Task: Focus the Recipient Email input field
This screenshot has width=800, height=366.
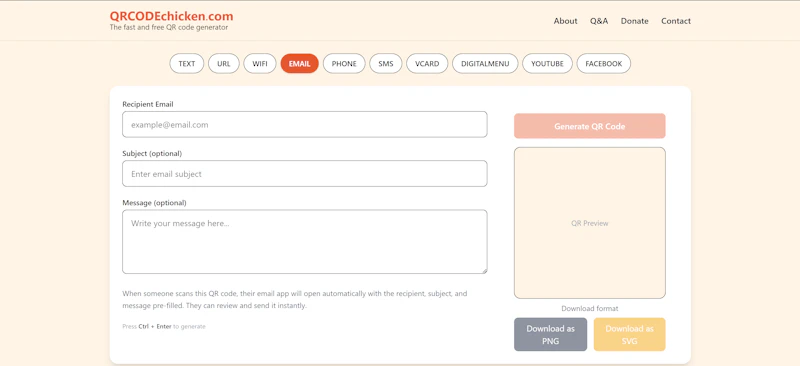Action: 305,125
